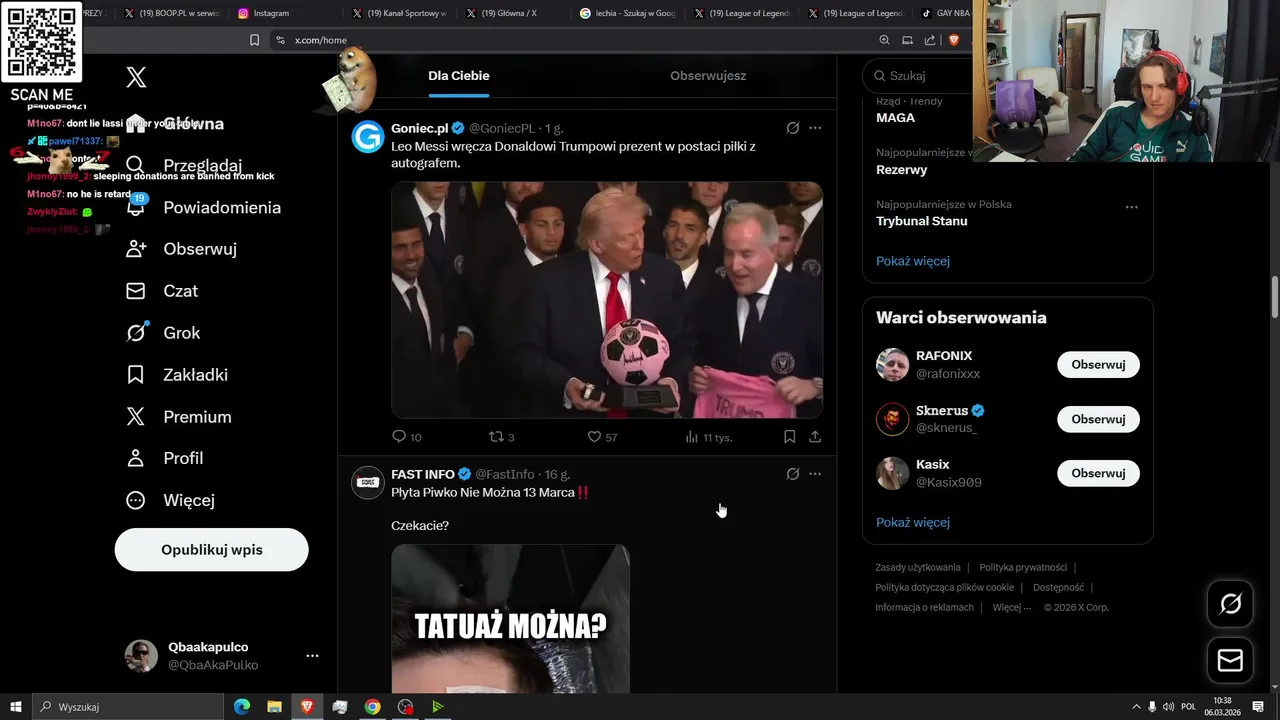Image resolution: width=1280 pixels, height=720 pixels.
Task: Open Premium page
Action: pos(179,417)
